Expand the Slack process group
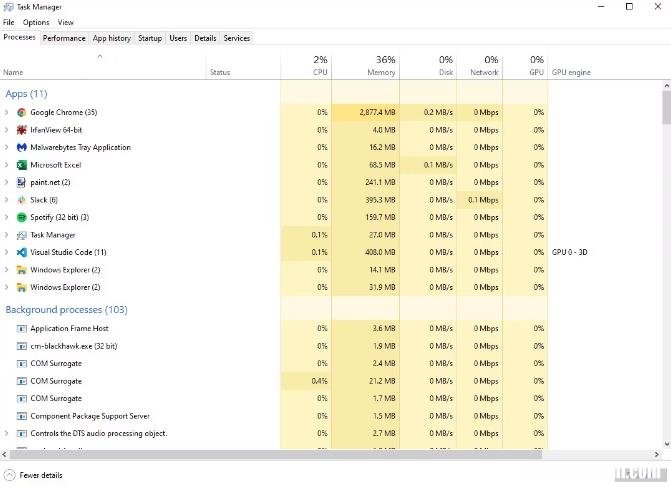This screenshot has height=487, width=671. click(6, 200)
